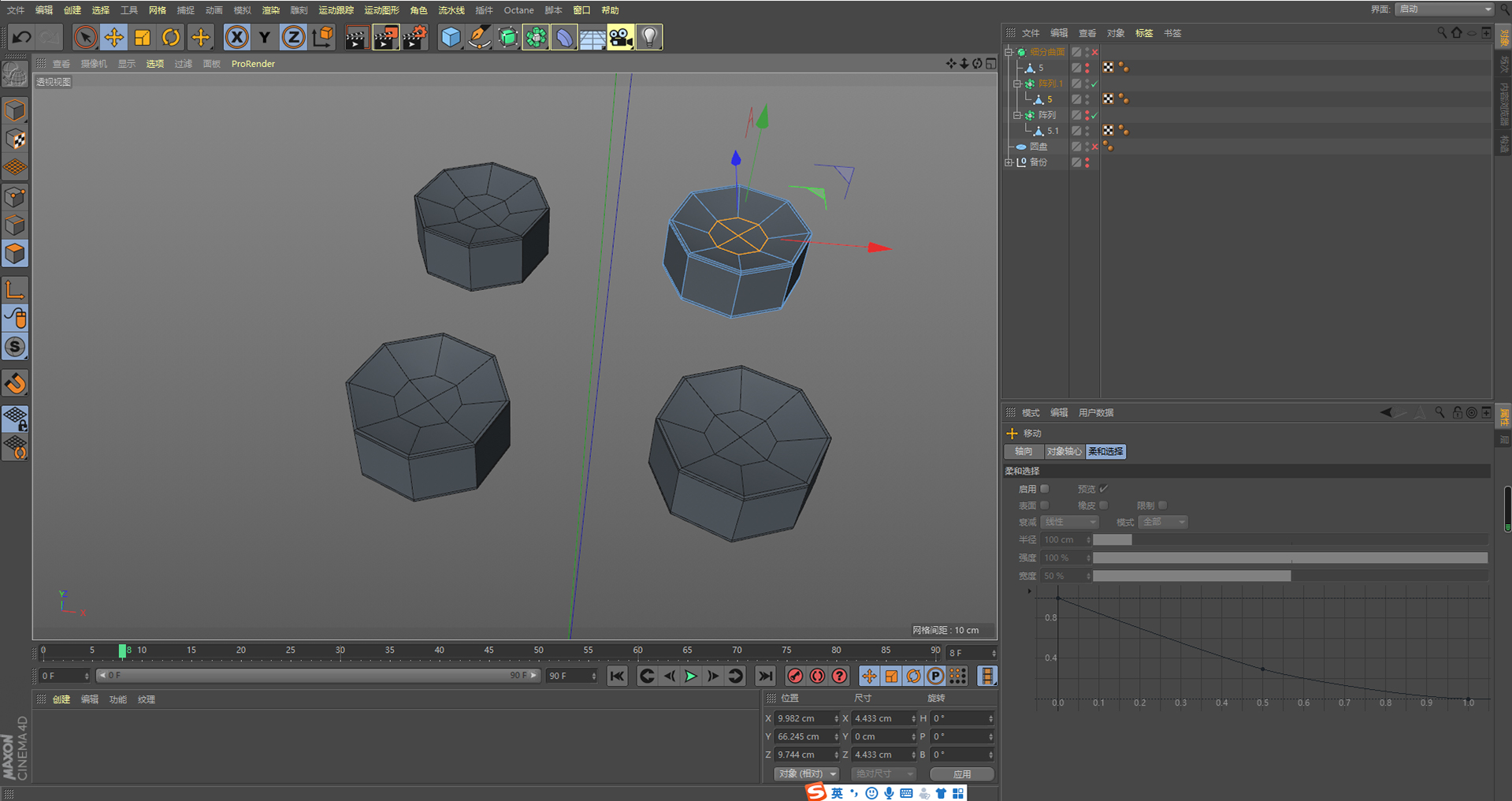Open render settings gear clapperboard

point(414,37)
